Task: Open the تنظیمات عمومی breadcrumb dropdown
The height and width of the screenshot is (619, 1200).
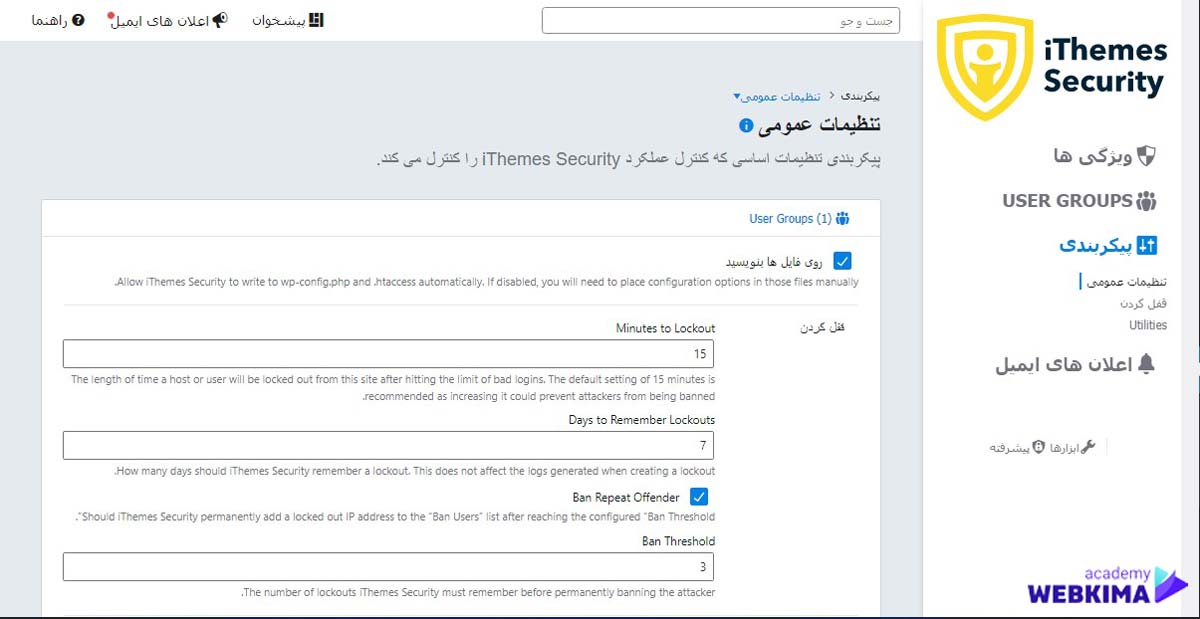Action: 776,96
